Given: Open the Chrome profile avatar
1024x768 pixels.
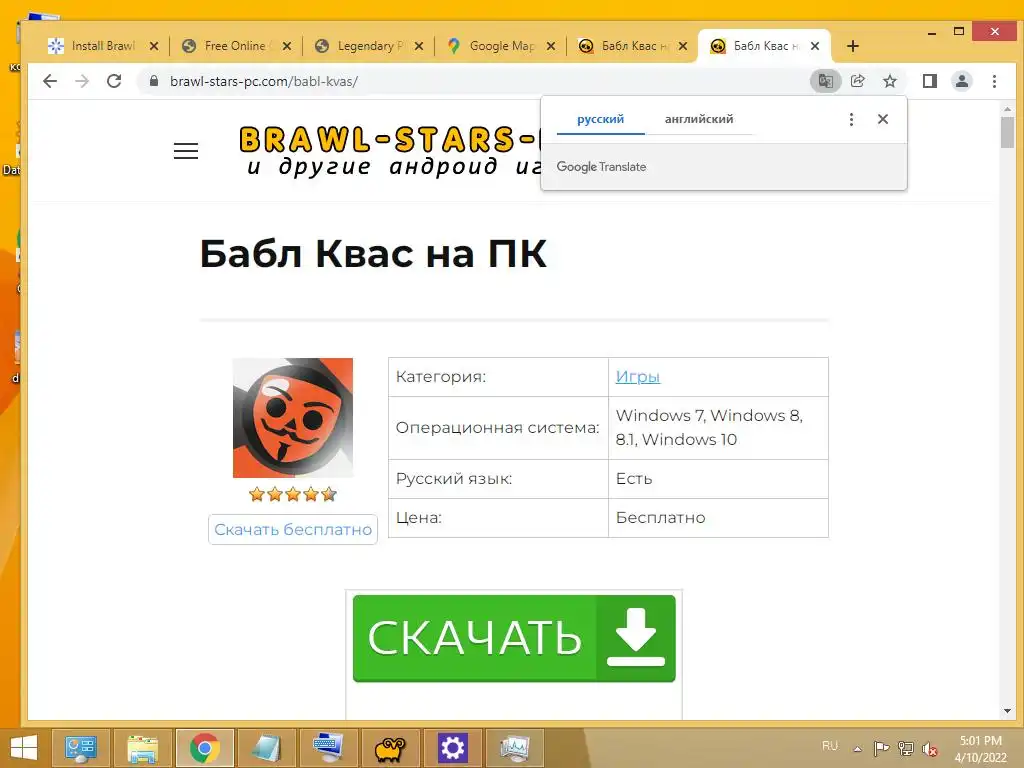Looking at the screenshot, I should 961,81.
